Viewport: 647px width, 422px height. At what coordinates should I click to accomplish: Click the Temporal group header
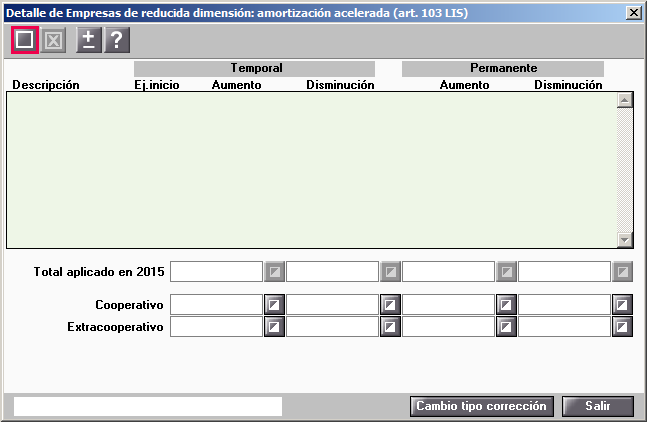point(254,68)
